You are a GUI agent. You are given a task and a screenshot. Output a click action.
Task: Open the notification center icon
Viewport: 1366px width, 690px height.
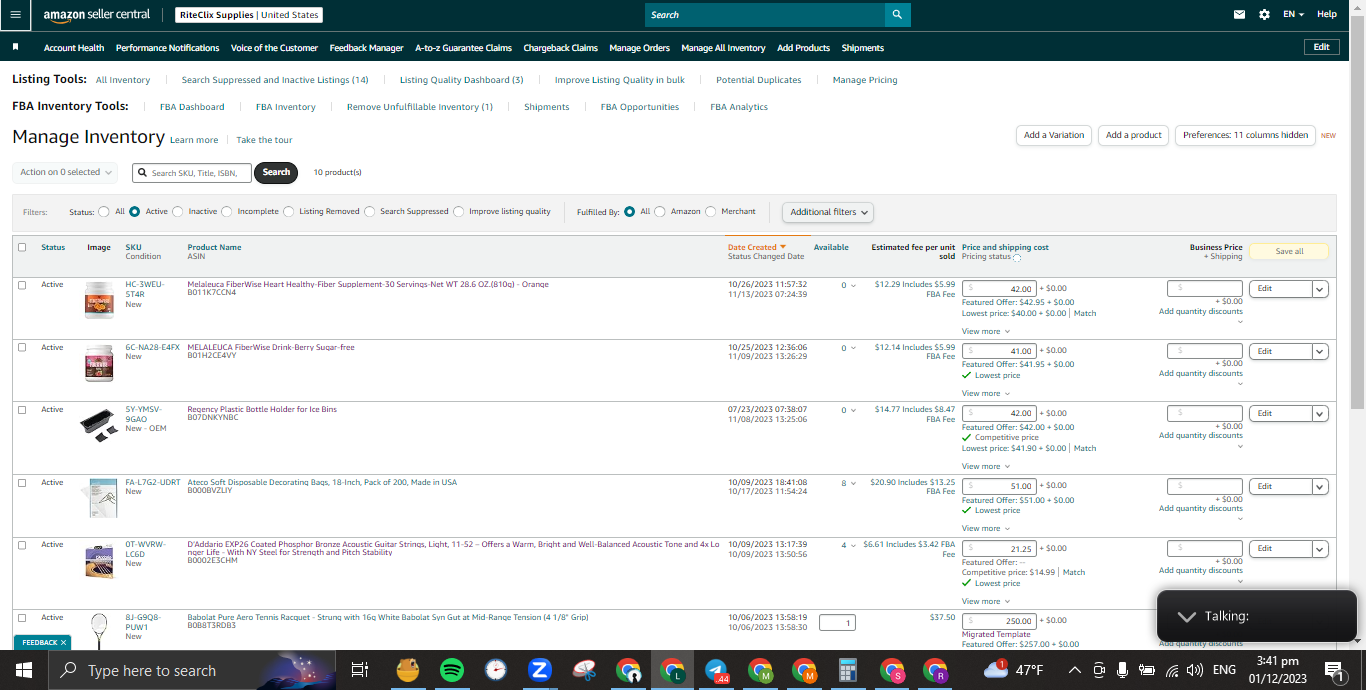[1333, 670]
